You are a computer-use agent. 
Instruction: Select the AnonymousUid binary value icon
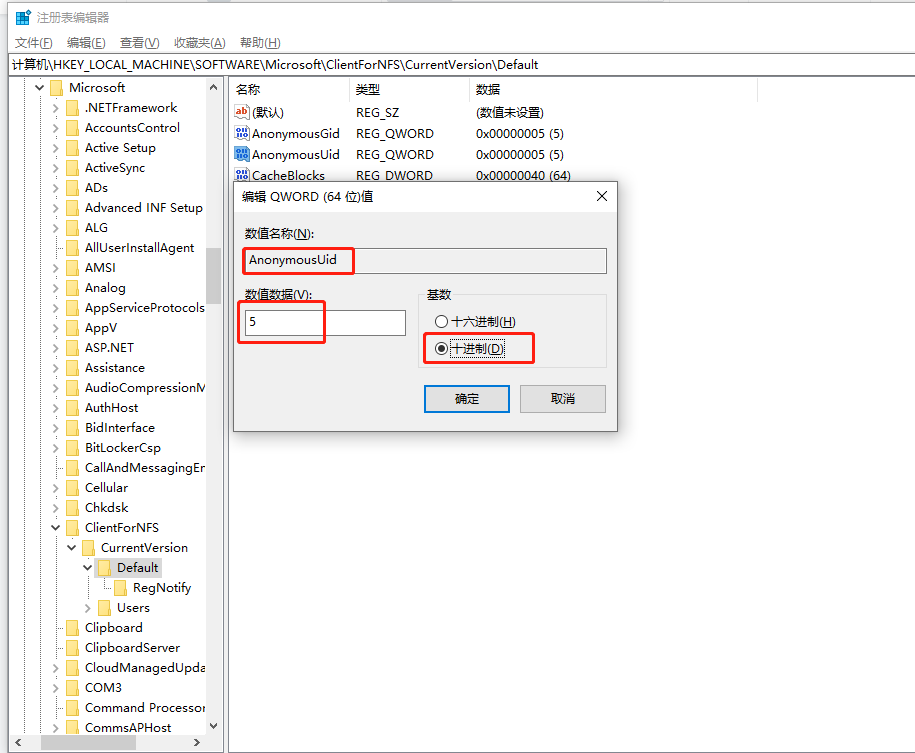coord(242,154)
